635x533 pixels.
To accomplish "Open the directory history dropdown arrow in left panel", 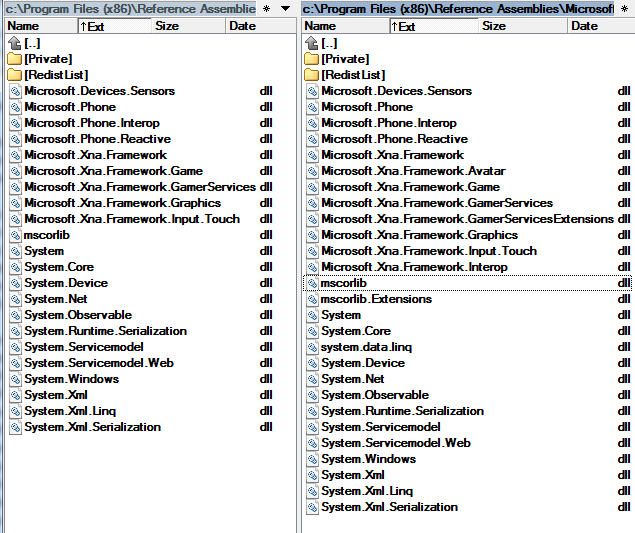I will tap(286, 9).
